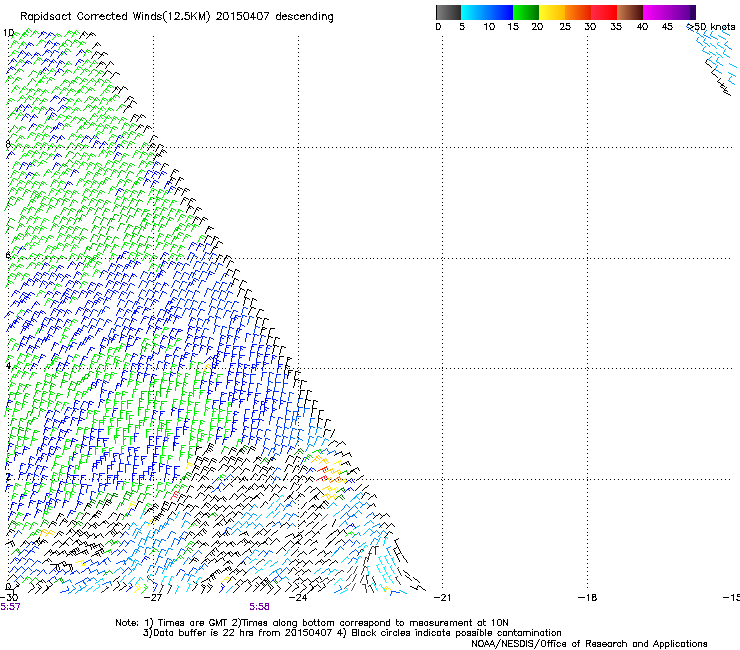Click the latitude label "4"

coord(8,366)
